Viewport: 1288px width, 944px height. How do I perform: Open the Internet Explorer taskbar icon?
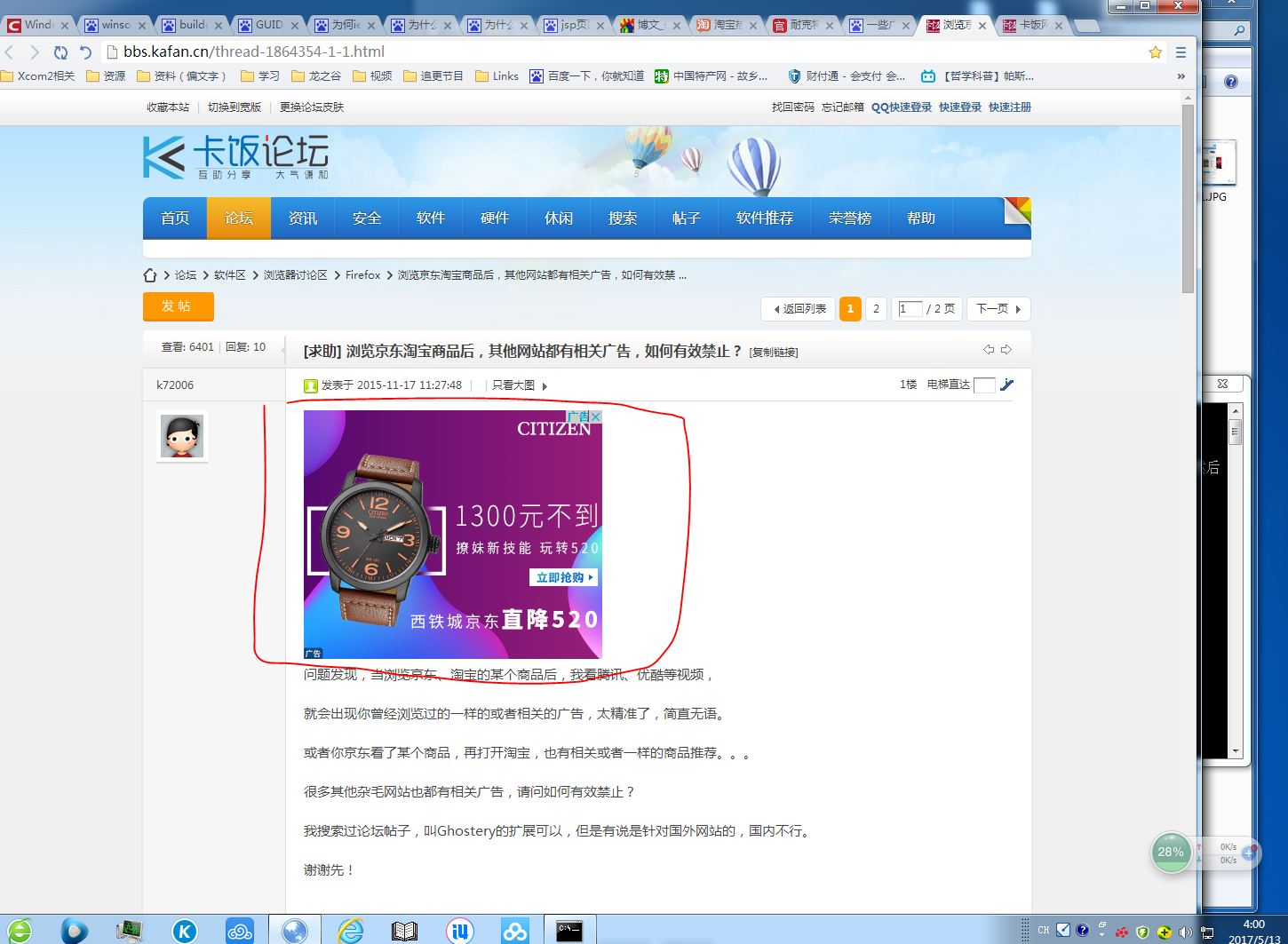coord(351,931)
